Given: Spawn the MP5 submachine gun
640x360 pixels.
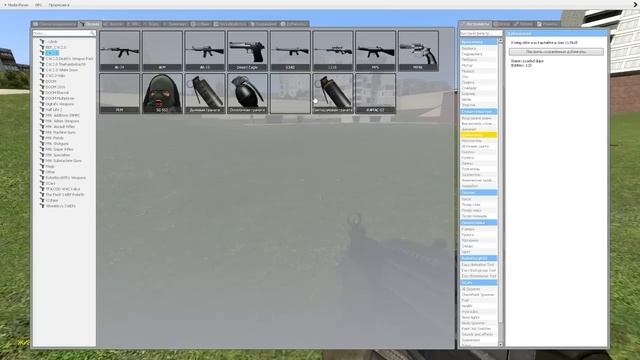Looking at the screenshot, I should (376, 51).
